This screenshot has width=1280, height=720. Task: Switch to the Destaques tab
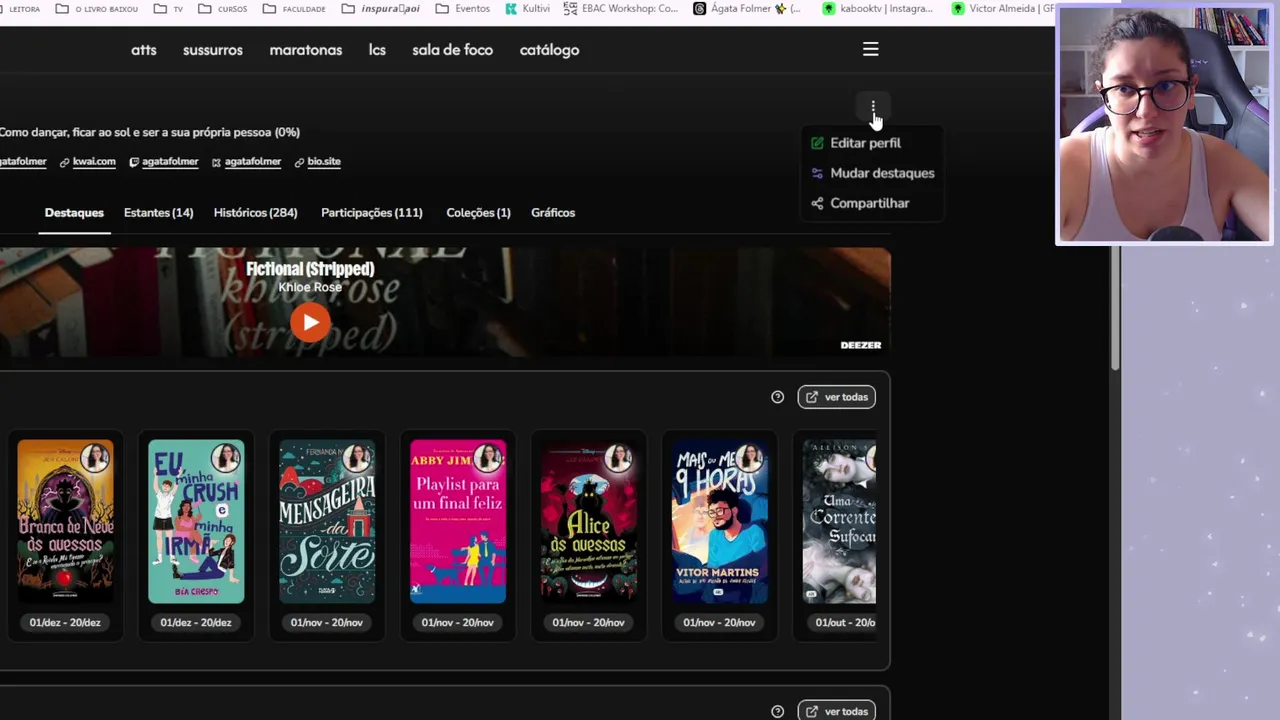74,213
